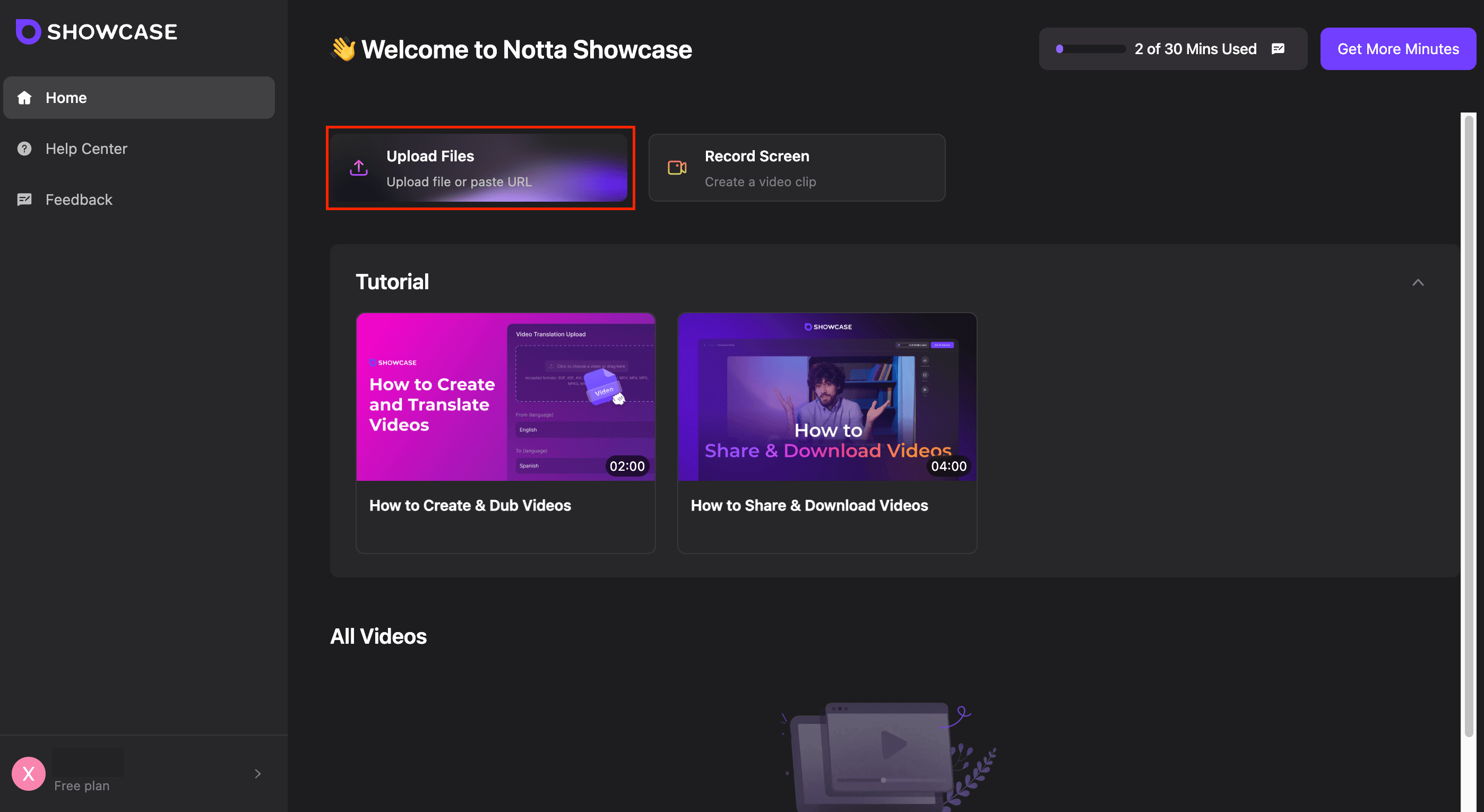
Task: Open the Help Center menu item
Action: click(x=139, y=149)
